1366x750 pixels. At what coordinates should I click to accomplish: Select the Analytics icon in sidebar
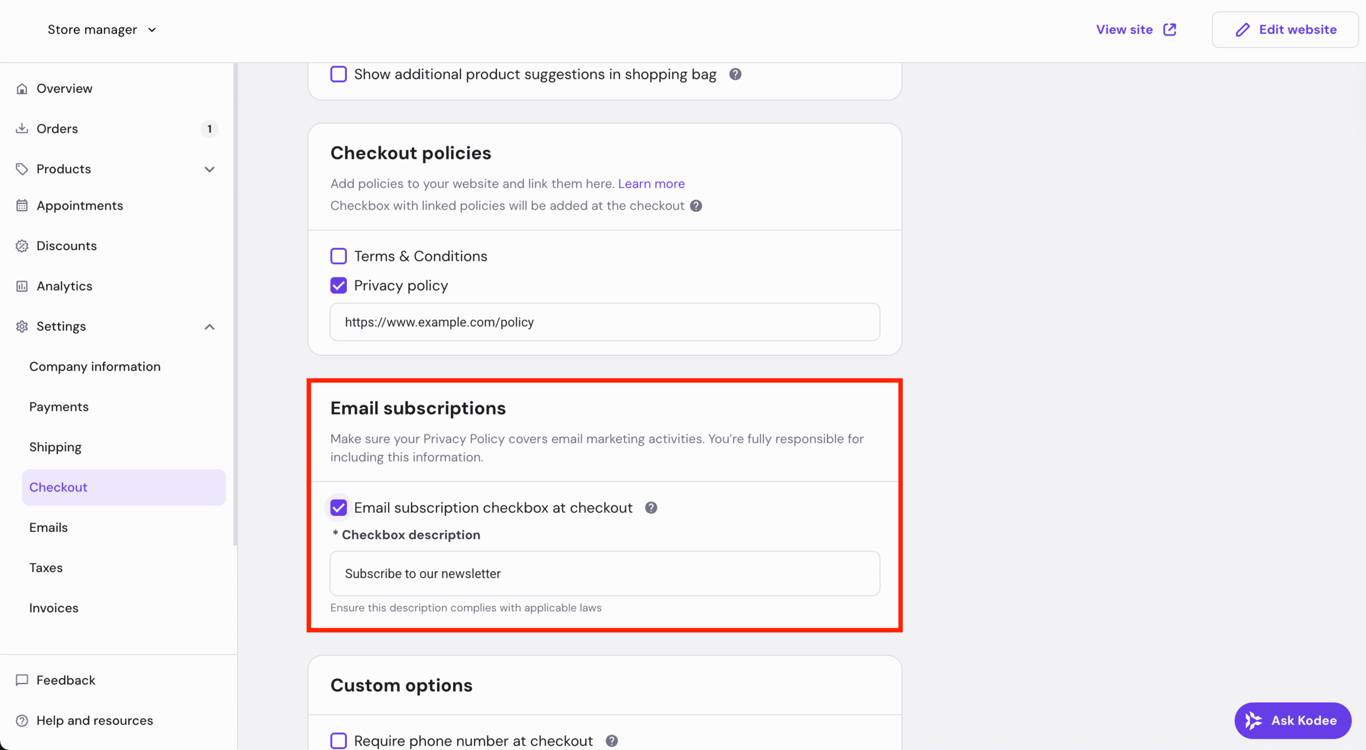(22, 285)
